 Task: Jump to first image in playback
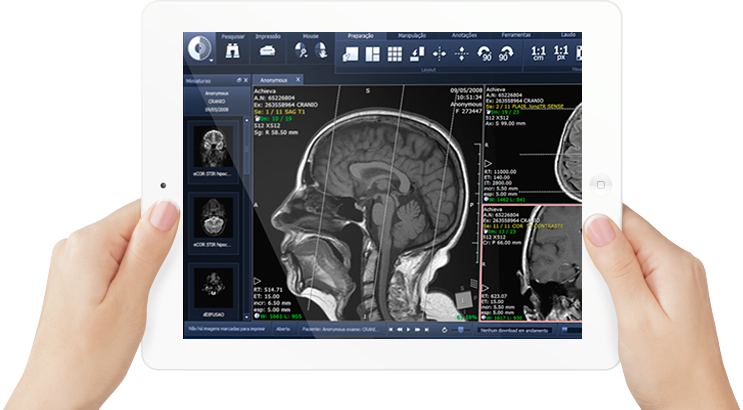click(390, 329)
